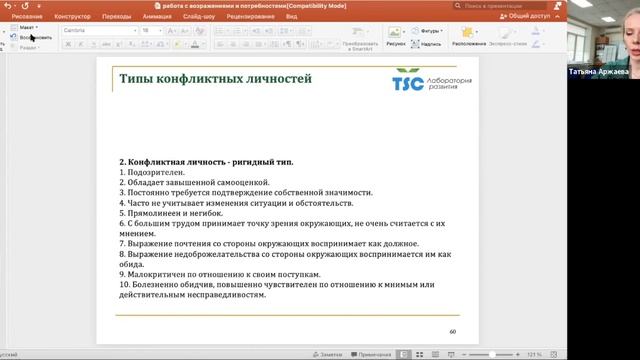The width and height of the screenshot is (640, 360).
Task: Open the user account icon
Action: pyautogui.click(x=558, y=6)
